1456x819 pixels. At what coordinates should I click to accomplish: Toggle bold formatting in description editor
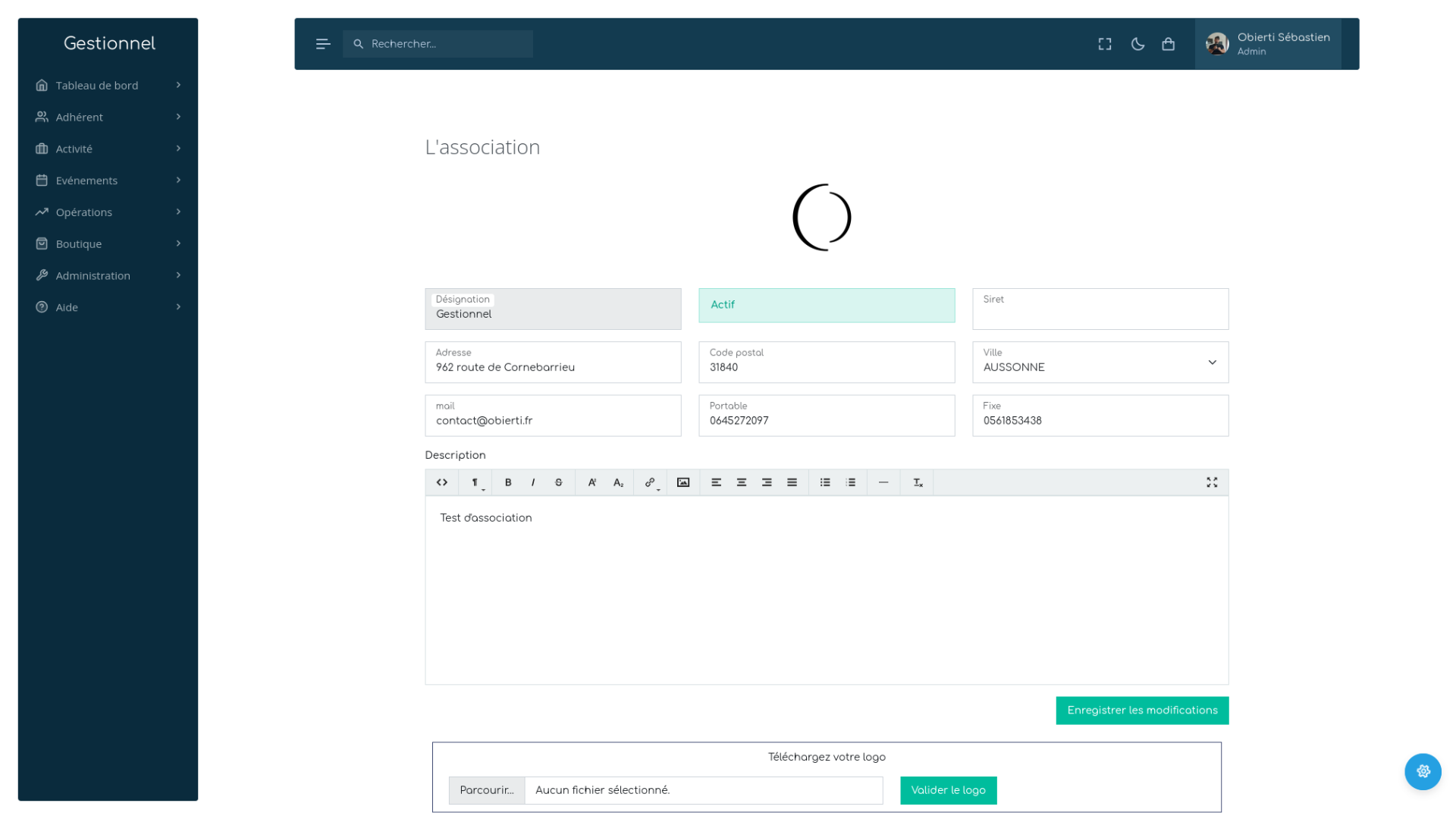(x=508, y=482)
